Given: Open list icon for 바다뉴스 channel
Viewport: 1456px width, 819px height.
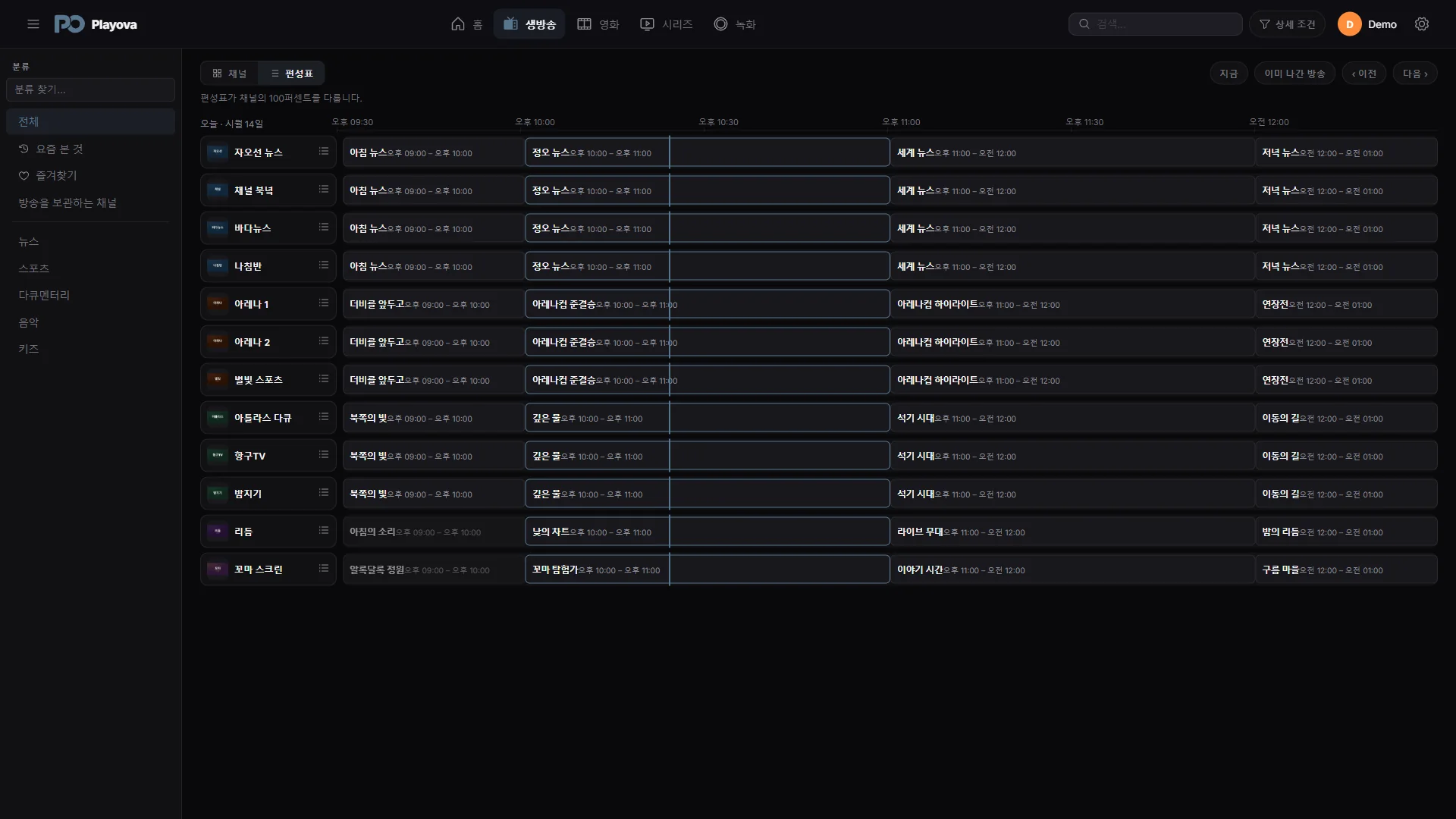Looking at the screenshot, I should [324, 227].
